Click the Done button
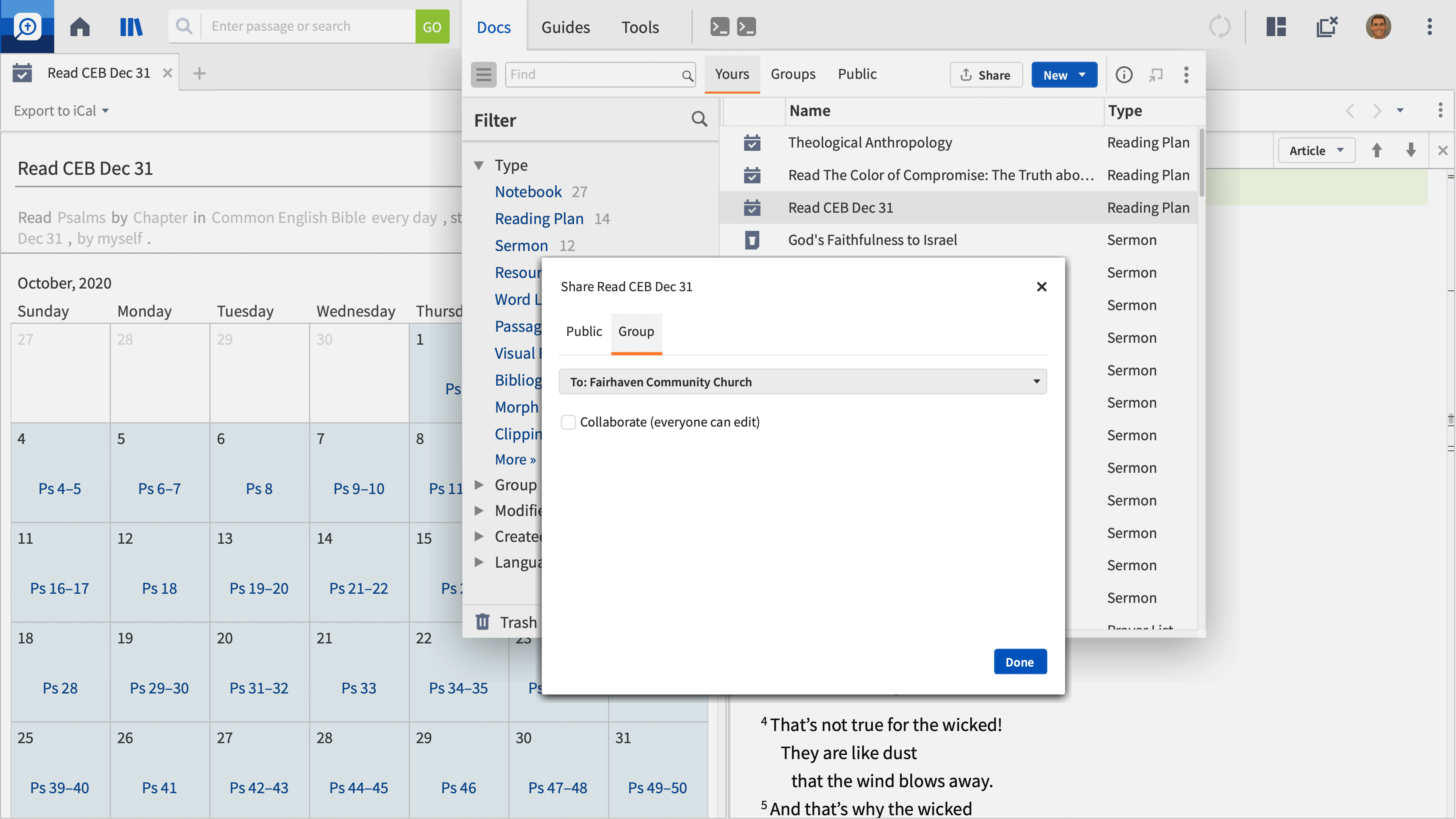This screenshot has width=1456, height=819. [x=1020, y=662]
